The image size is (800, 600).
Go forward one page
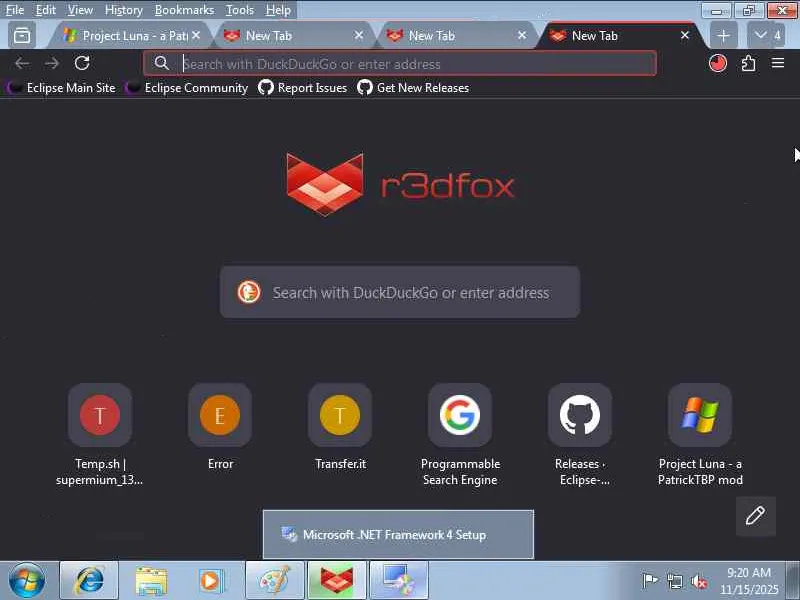click(52, 63)
